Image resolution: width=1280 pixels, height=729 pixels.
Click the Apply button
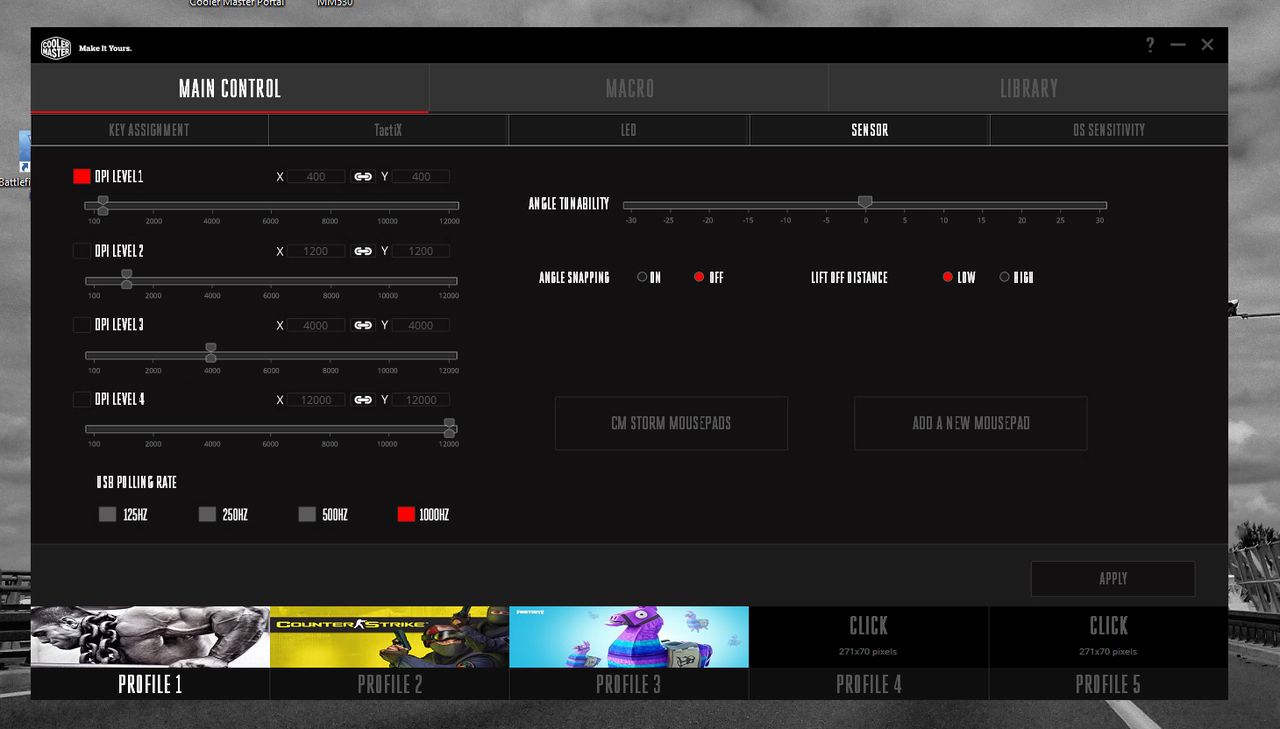click(1113, 579)
